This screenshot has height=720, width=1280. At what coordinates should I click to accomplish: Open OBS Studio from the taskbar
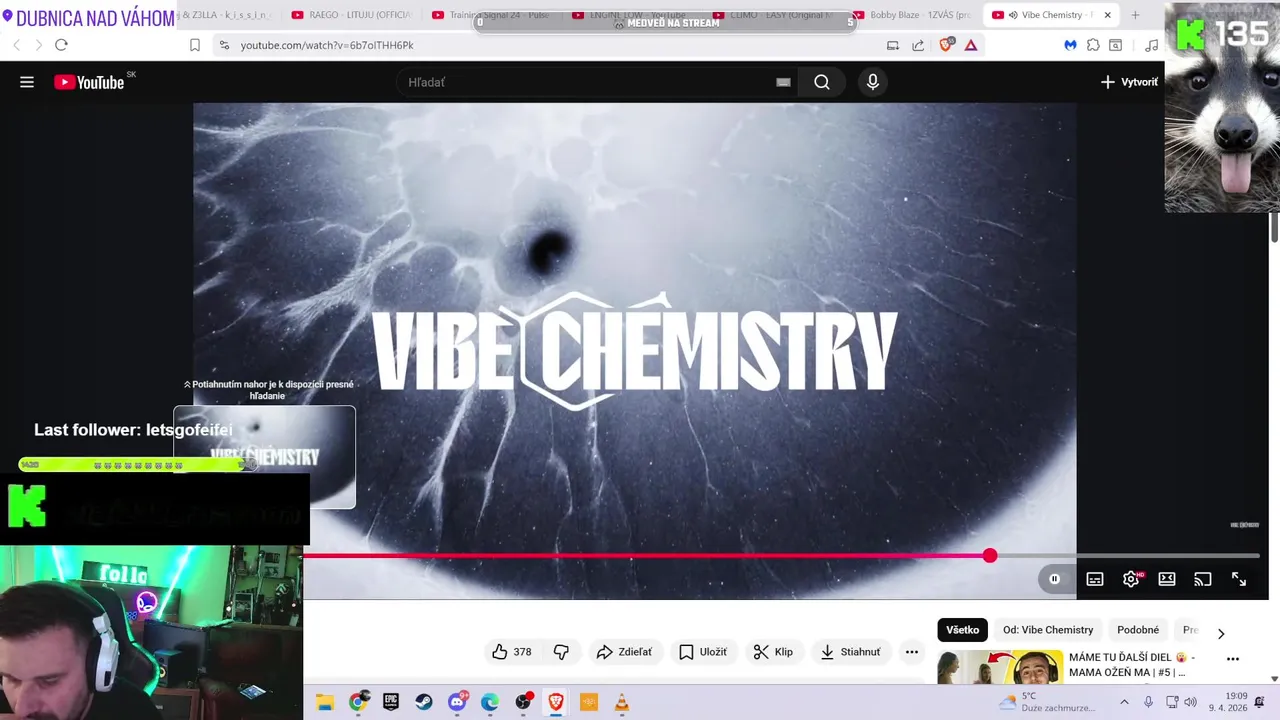coord(523,702)
